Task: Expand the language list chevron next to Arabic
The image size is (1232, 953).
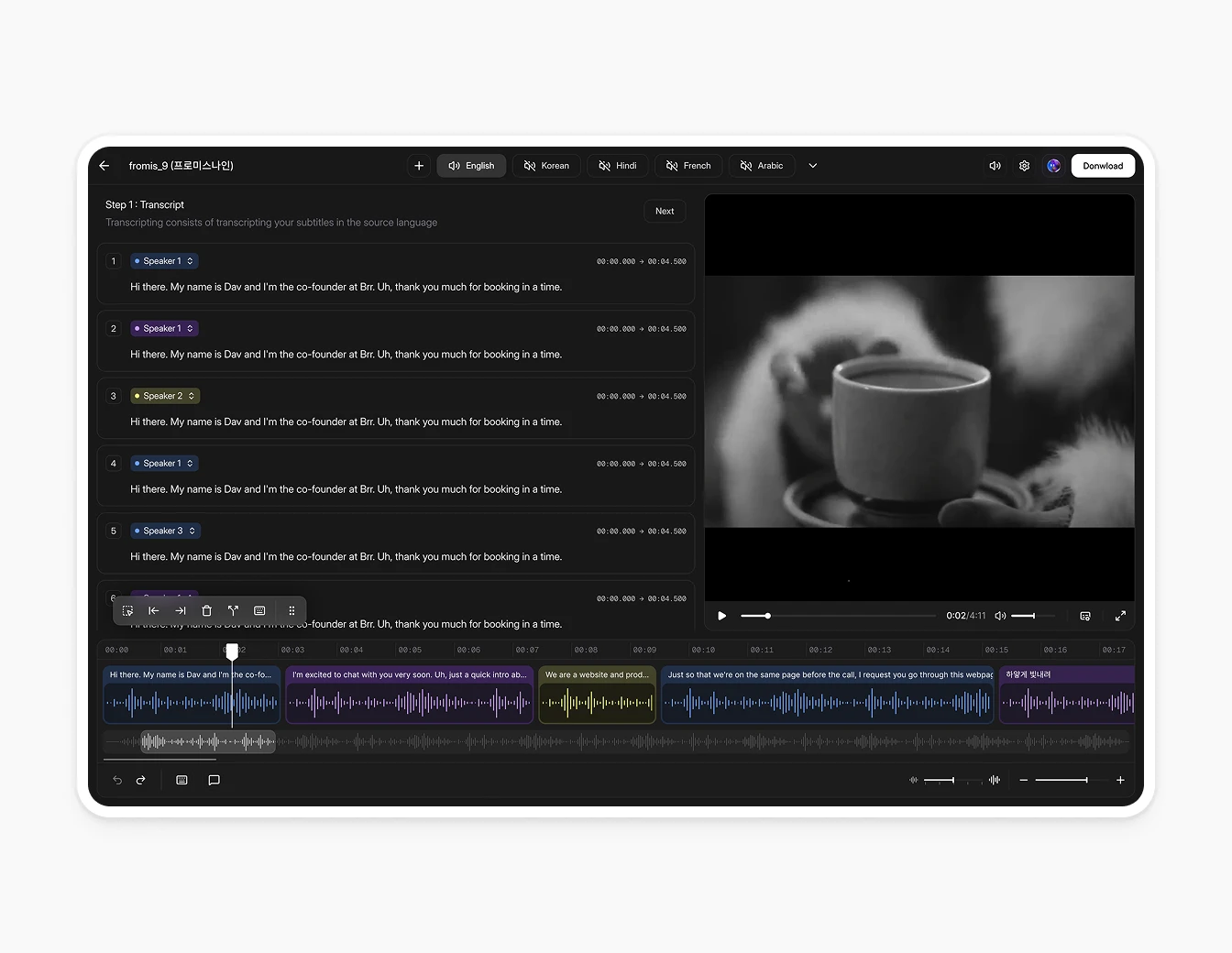Action: point(812,165)
